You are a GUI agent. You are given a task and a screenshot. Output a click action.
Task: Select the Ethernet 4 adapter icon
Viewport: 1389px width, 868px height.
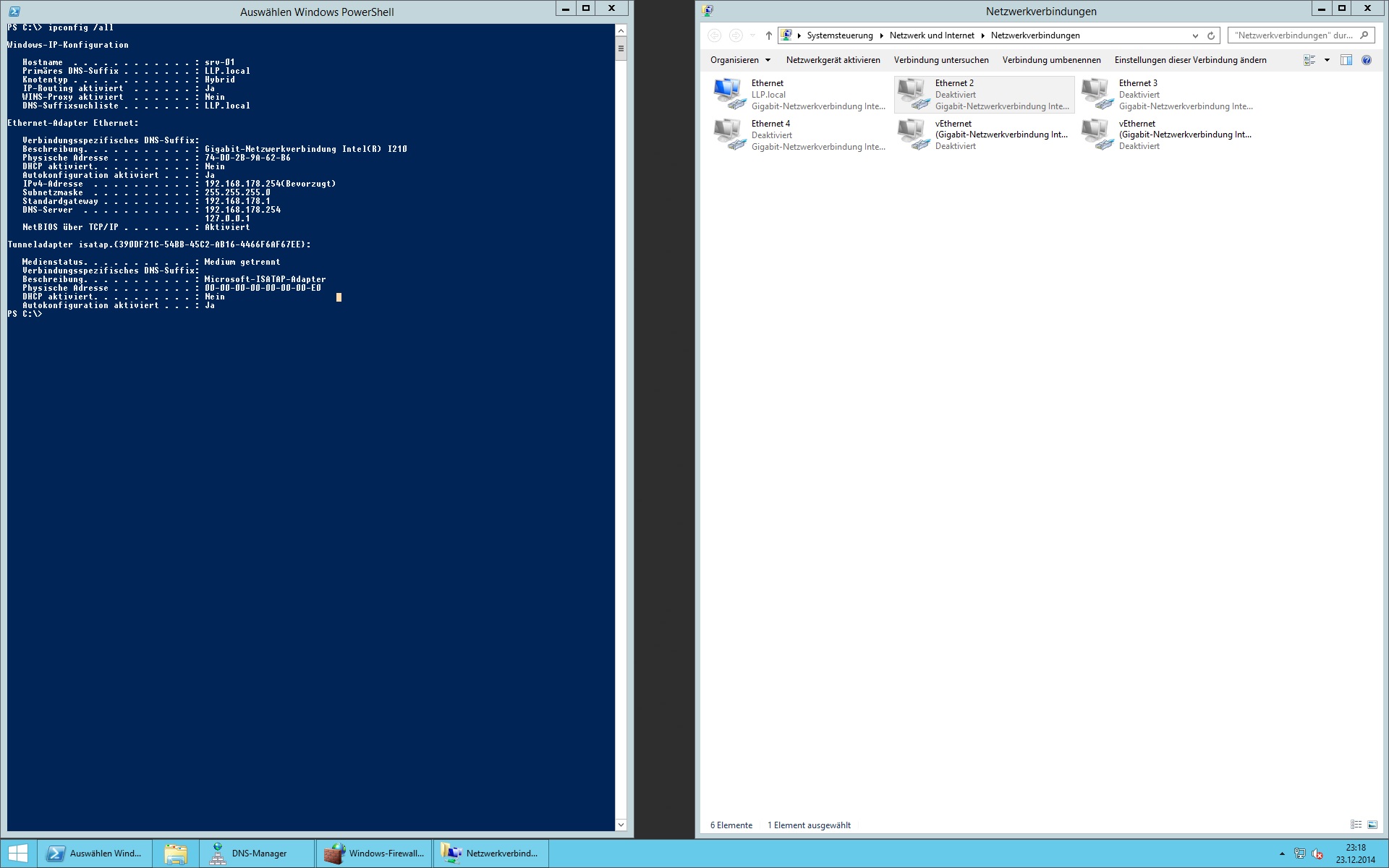click(x=729, y=135)
